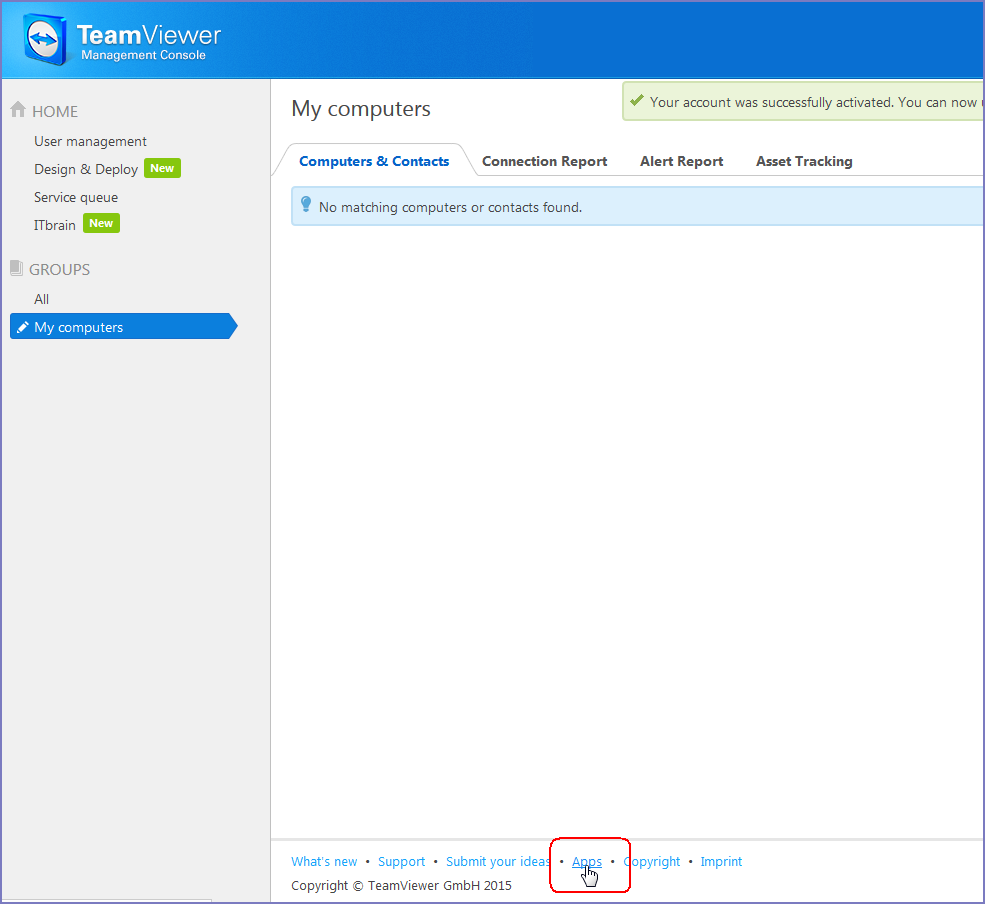The width and height of the screenshot is (985, 904).
Task: Switch to Asset Tracking tab
Action: pyautogui.click(x=804, y=161)
